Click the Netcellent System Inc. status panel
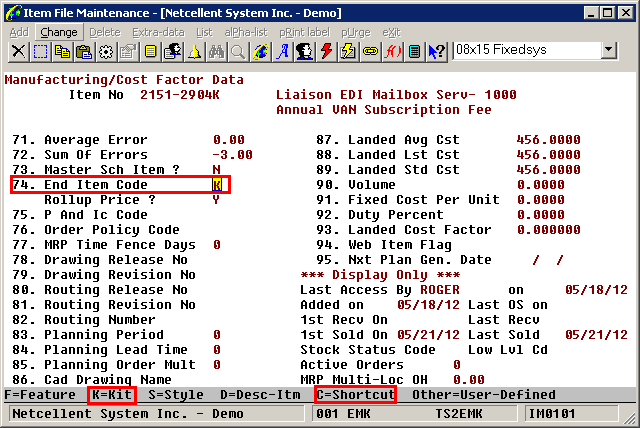 coord(157,414)
